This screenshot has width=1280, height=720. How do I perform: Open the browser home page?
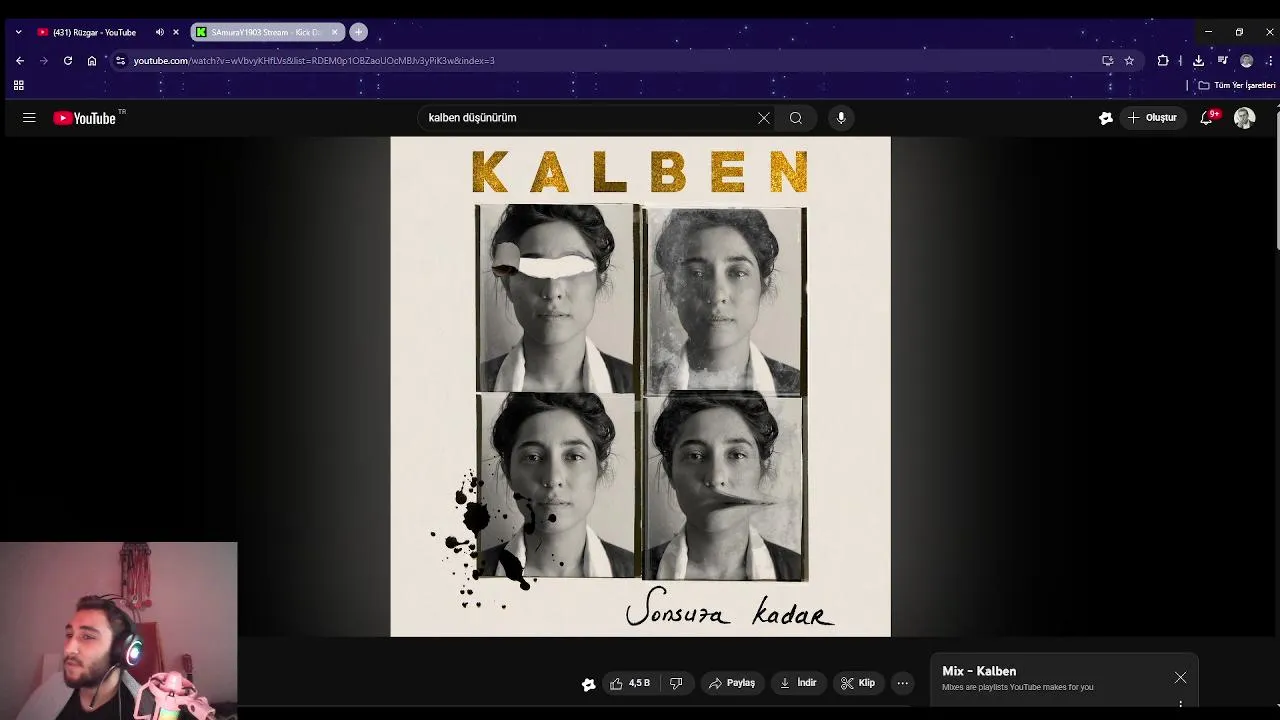click(x=92, y=61)
